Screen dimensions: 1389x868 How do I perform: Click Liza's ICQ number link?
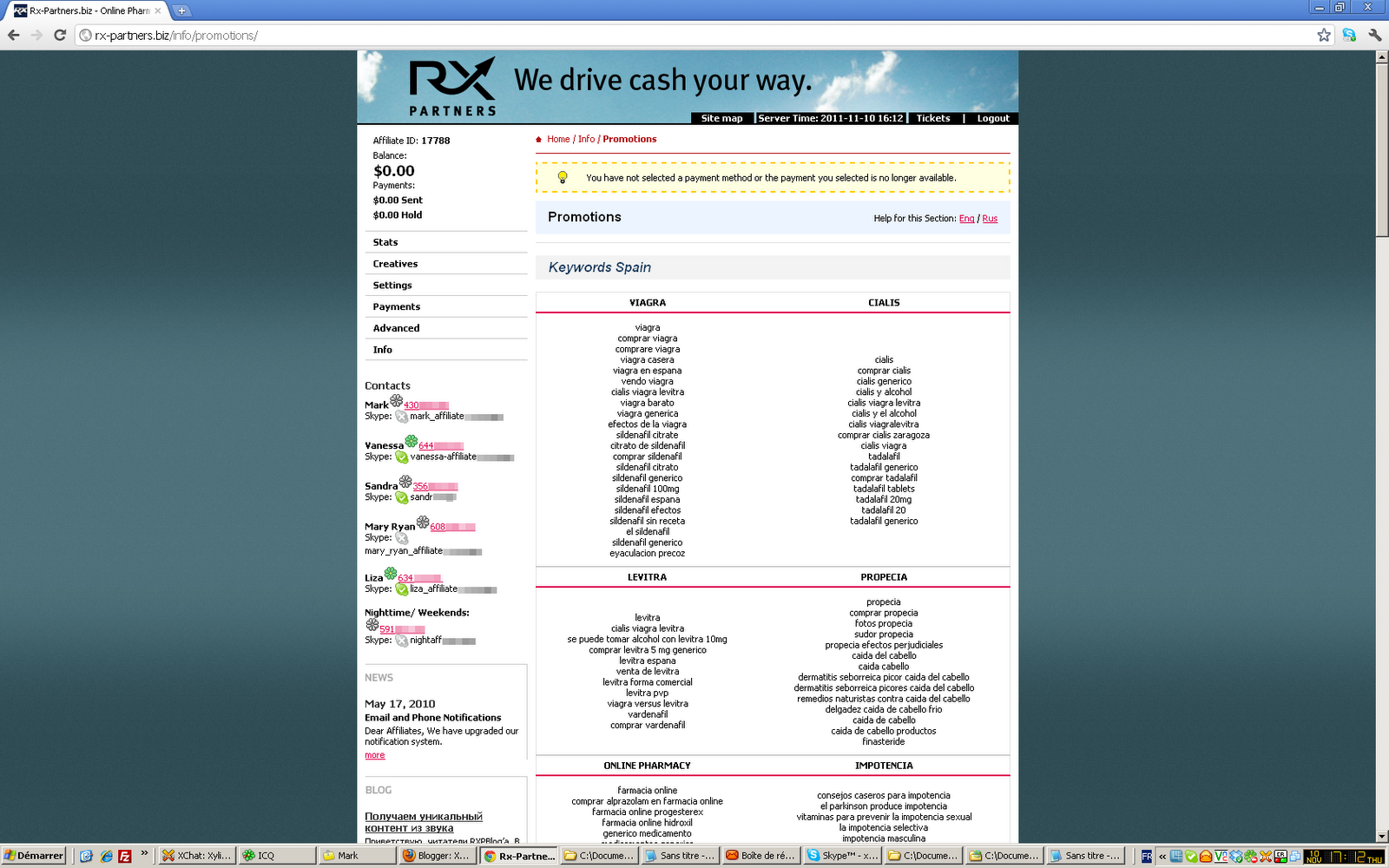pos(420,578)
